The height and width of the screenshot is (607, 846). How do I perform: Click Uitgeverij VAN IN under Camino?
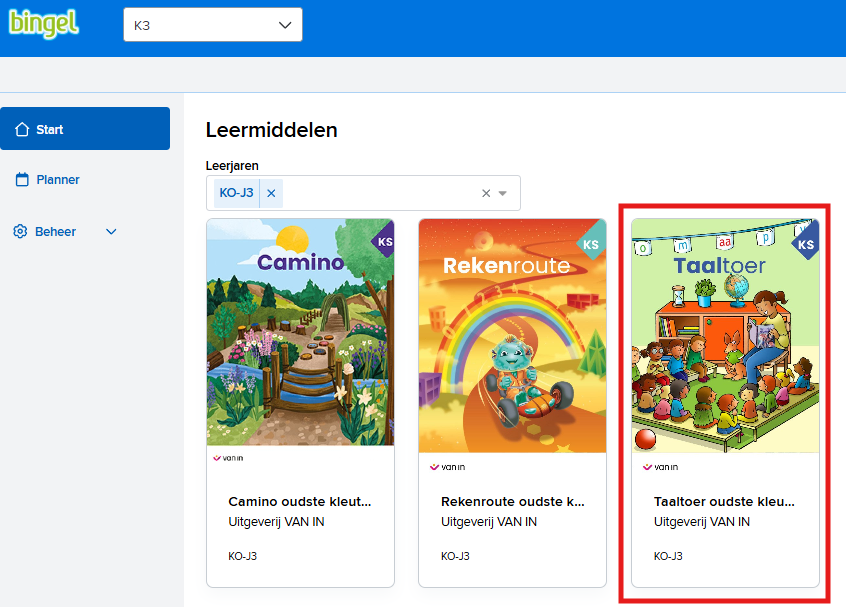pos(276,522)
